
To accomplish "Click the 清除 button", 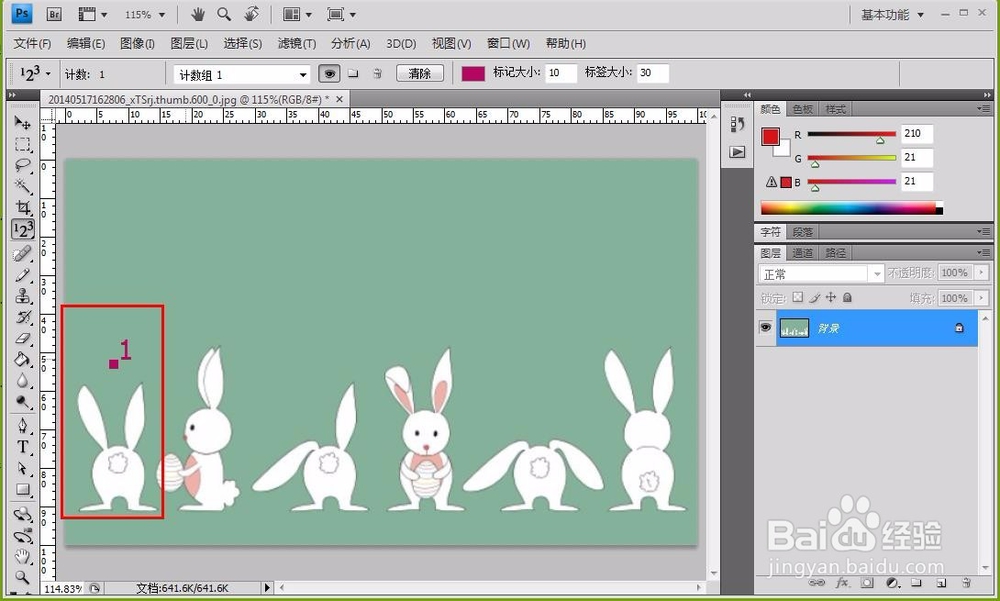I will [420, 73].
